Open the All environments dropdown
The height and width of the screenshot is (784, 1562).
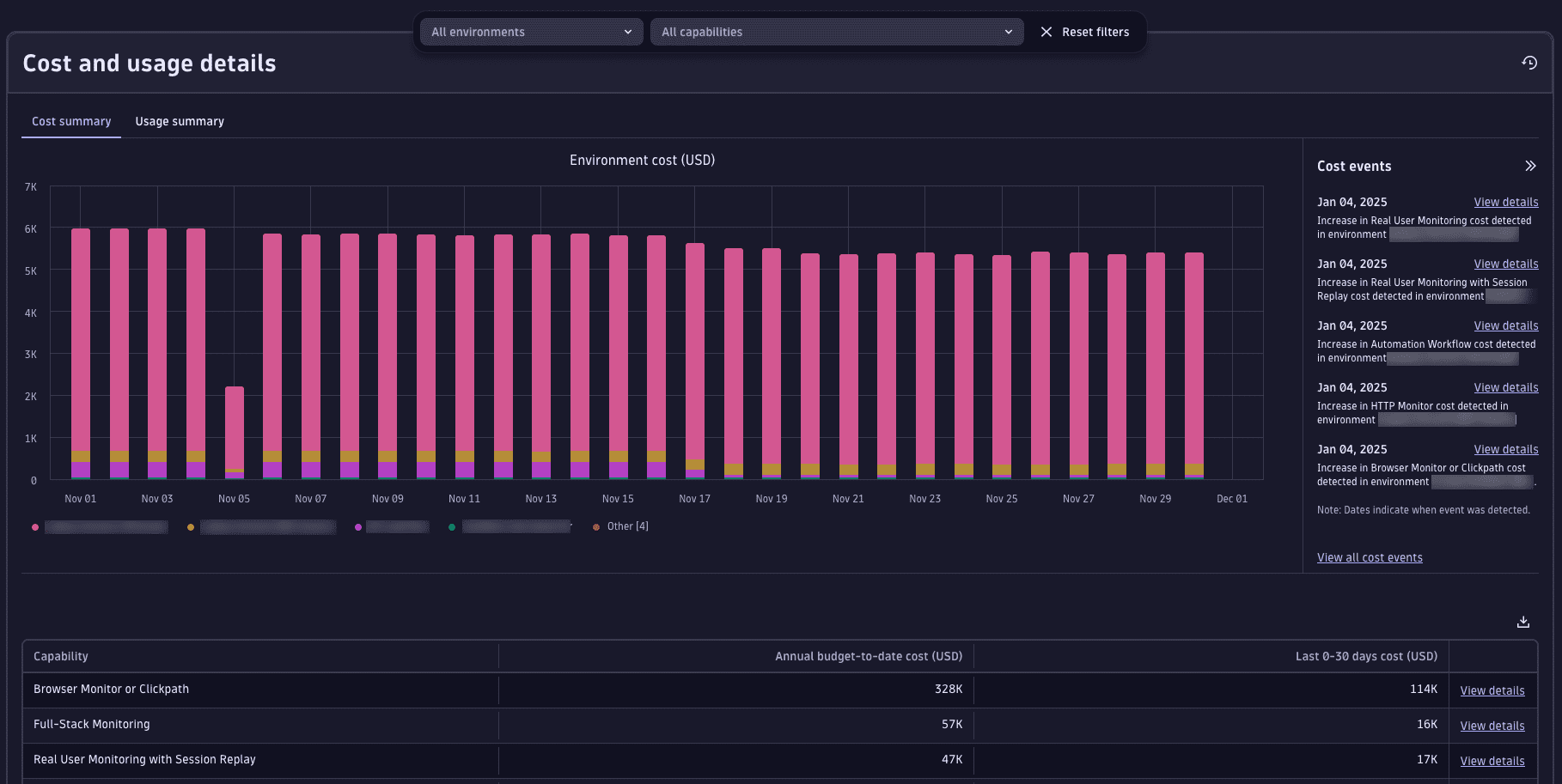pyautogui.click(x=530, y=32)
